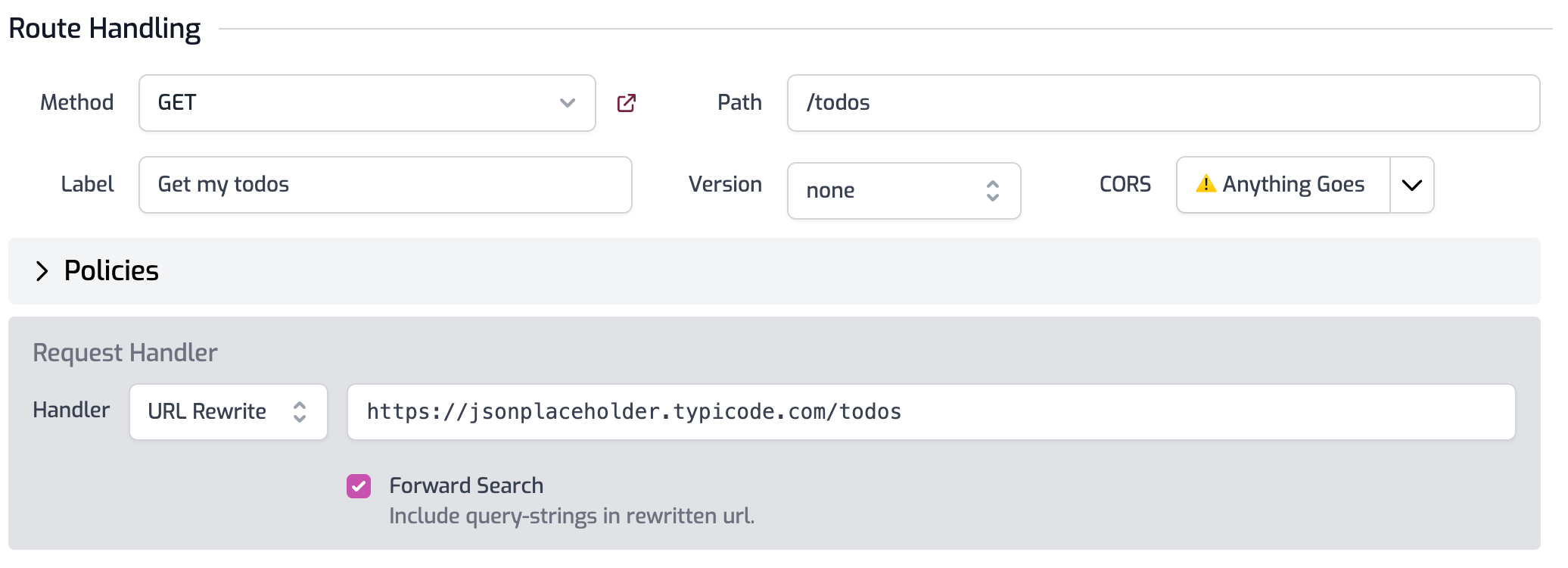
Task: Open the external link icon beside Method
Action: pos(626,103)
